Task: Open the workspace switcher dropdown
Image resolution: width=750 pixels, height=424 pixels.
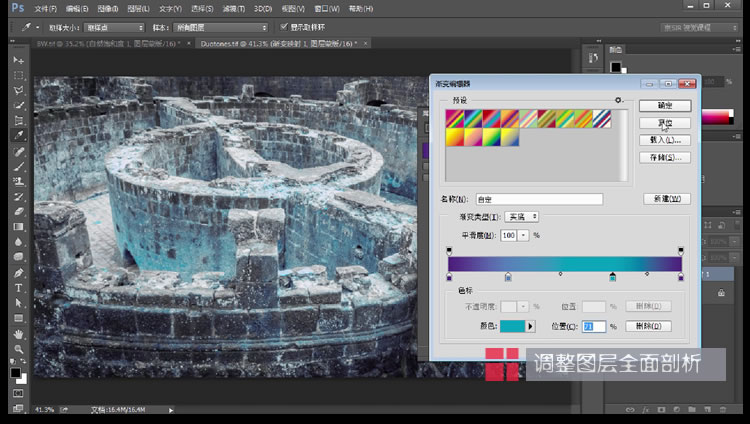Action: tap(700, 28)
